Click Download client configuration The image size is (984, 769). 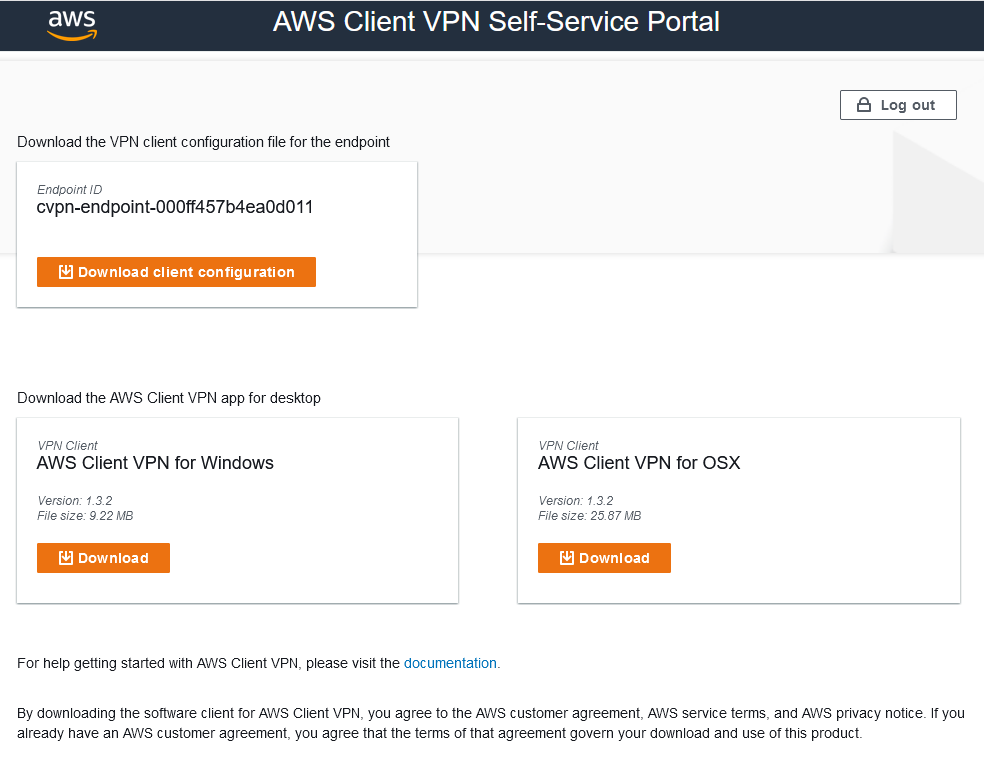point(176,271)
